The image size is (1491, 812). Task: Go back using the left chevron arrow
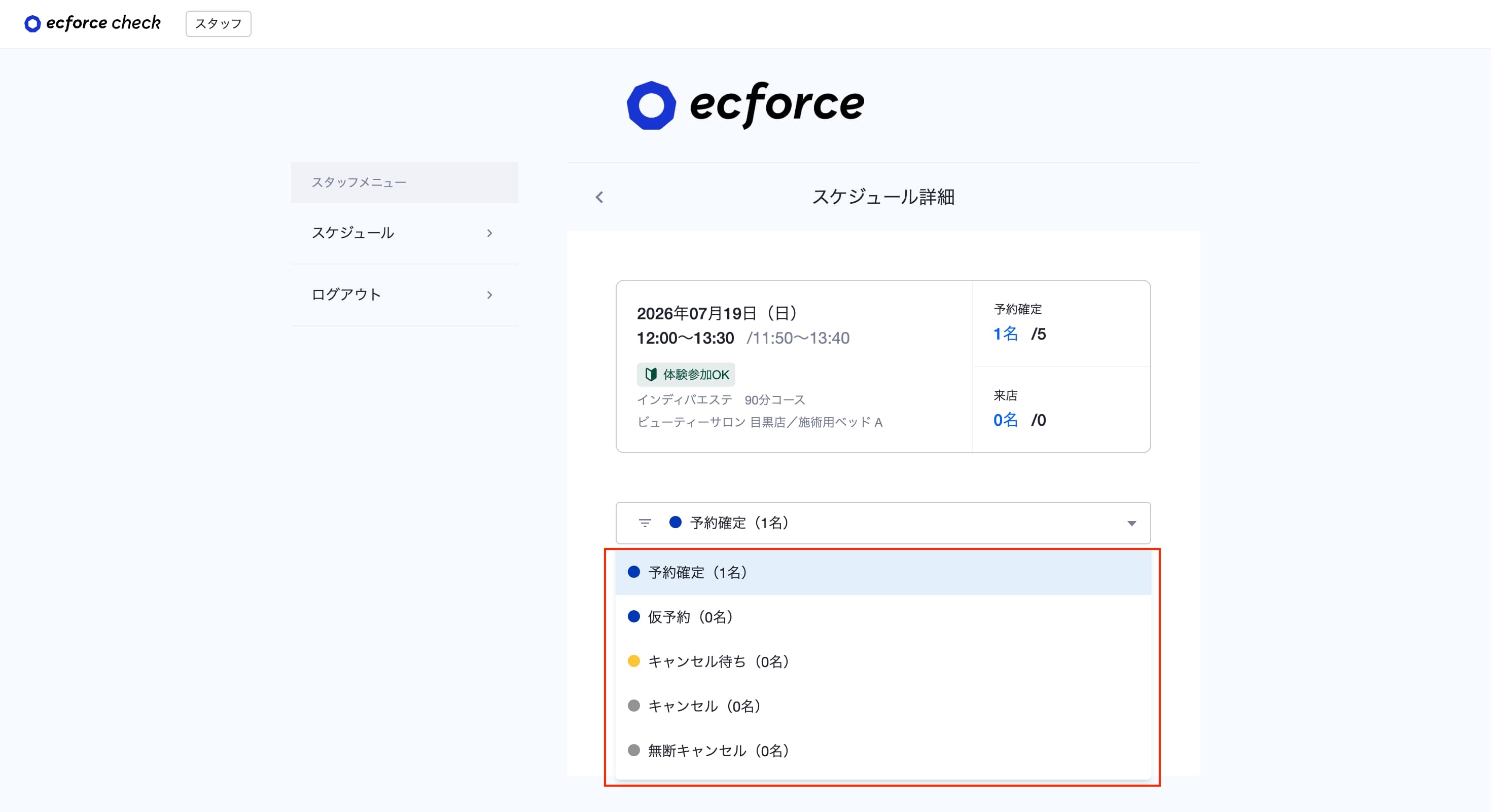tap(599, 197)
